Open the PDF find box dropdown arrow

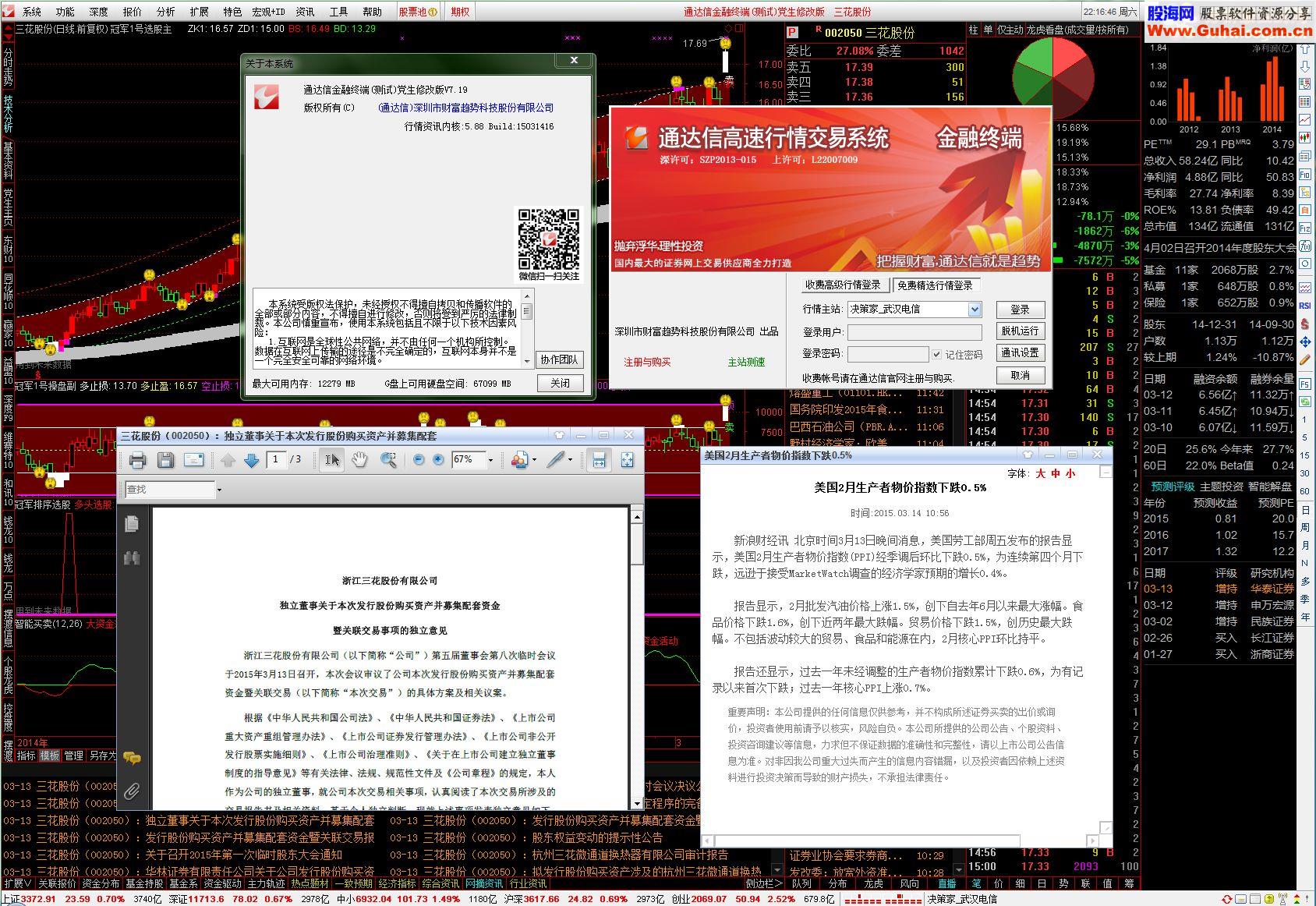click(x=219, y=490)
